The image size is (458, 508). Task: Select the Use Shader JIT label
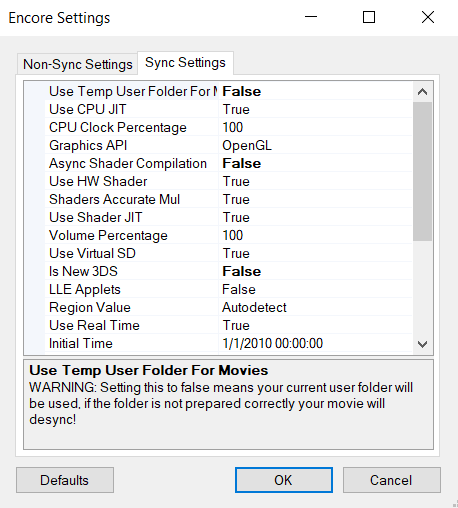coord(95,217)
